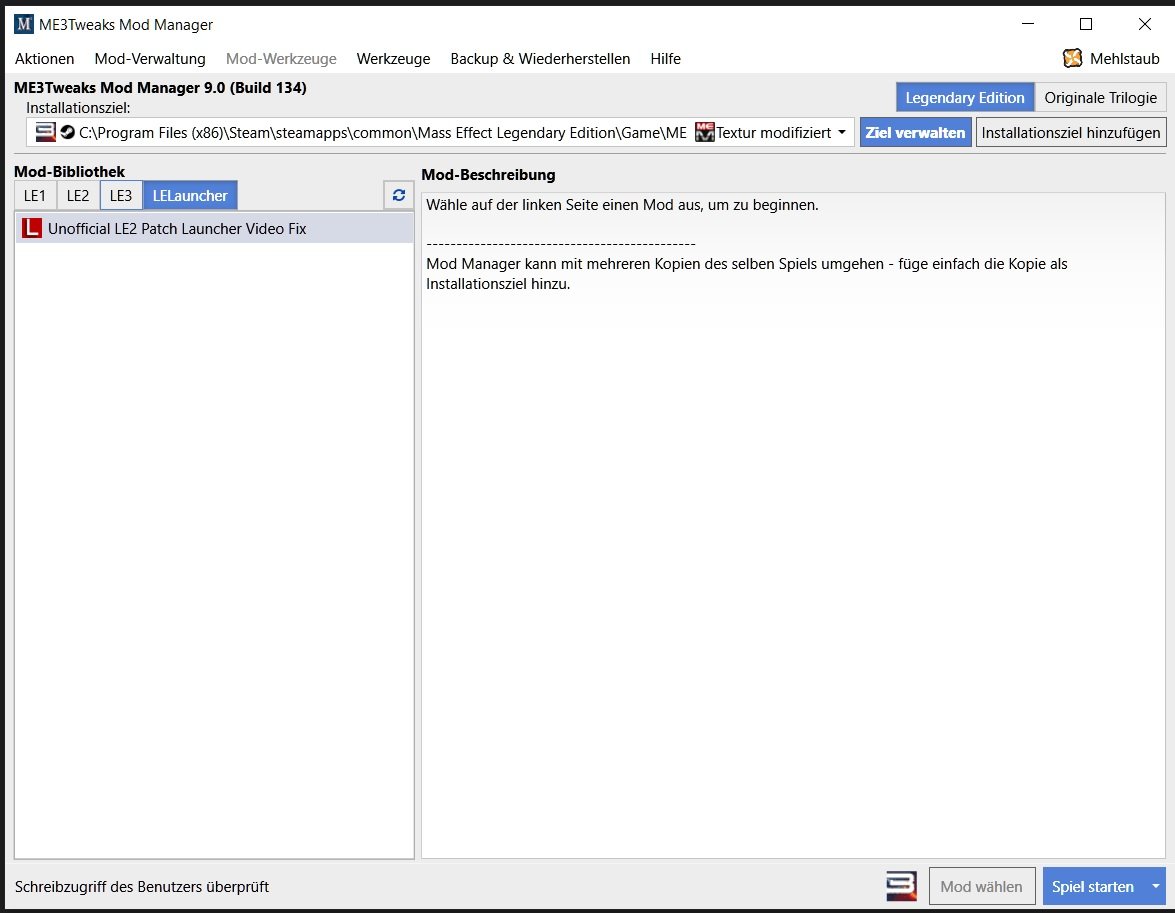Switch to Originale Trilogie mode
1175x913 pixels.
point(1100,97)
